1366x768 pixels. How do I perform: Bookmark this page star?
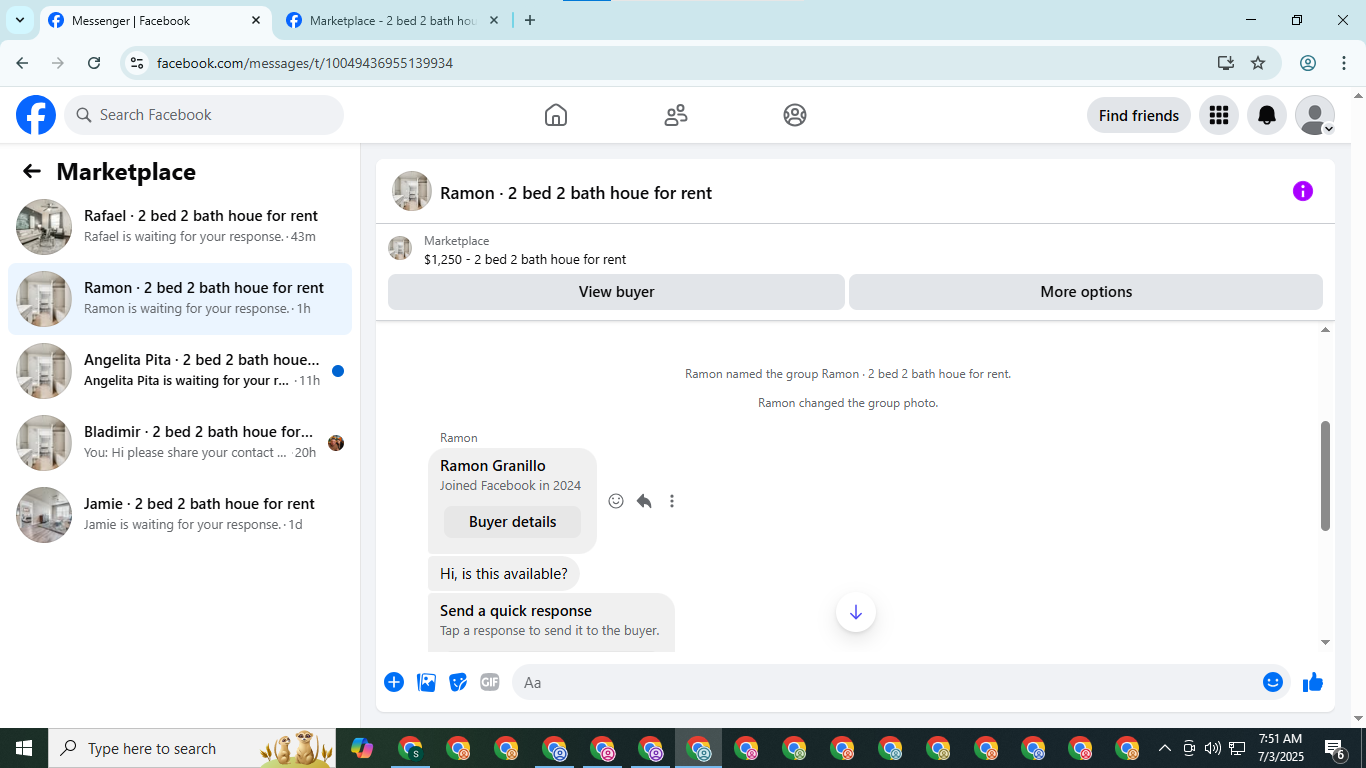tap(1258, 63)
